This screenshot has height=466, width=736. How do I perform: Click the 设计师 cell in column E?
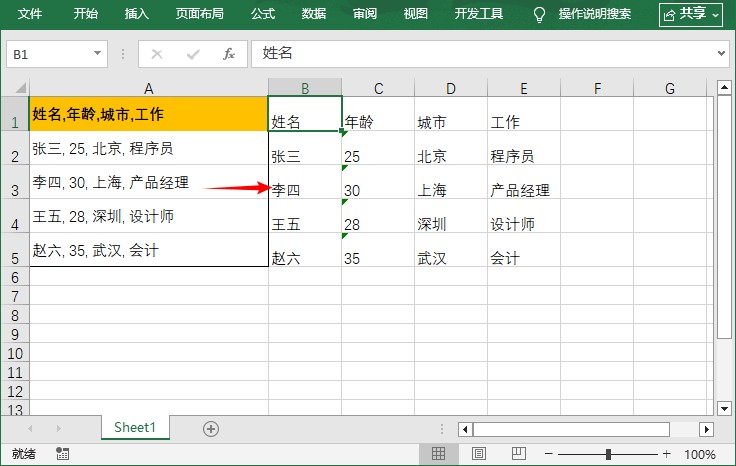[x=524, y=216]
